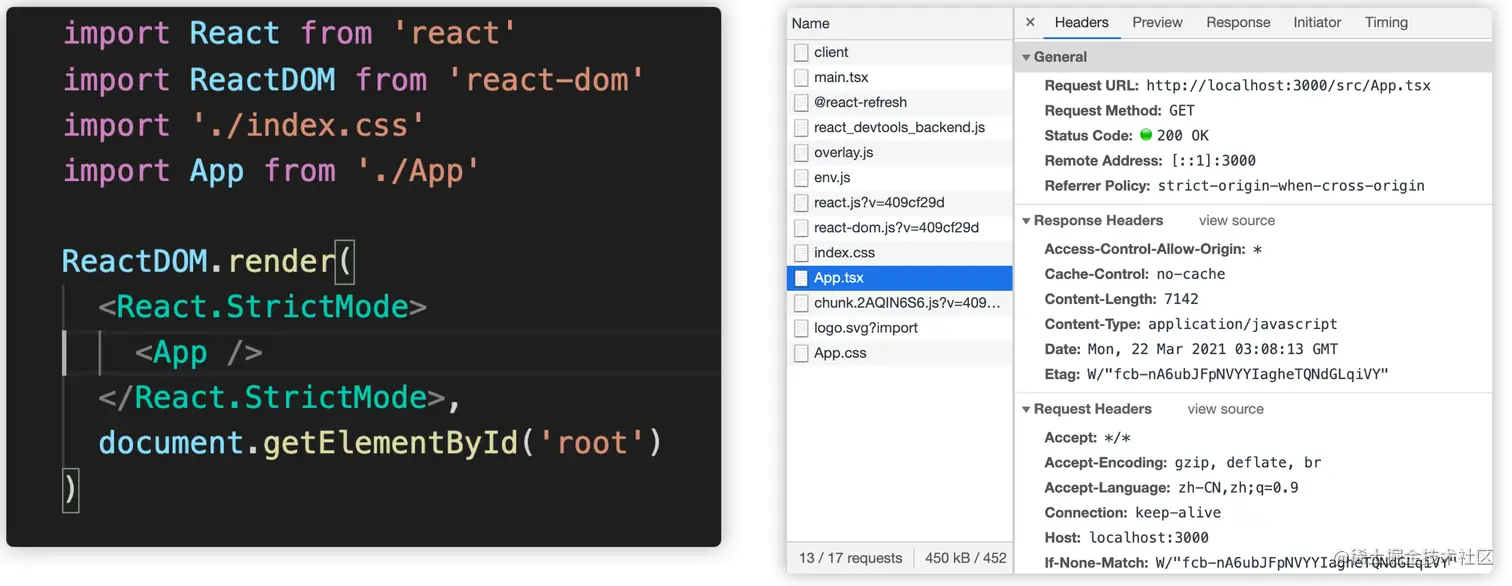
Task: Click the 450 kB transferred status
Action: coord(966,558)
